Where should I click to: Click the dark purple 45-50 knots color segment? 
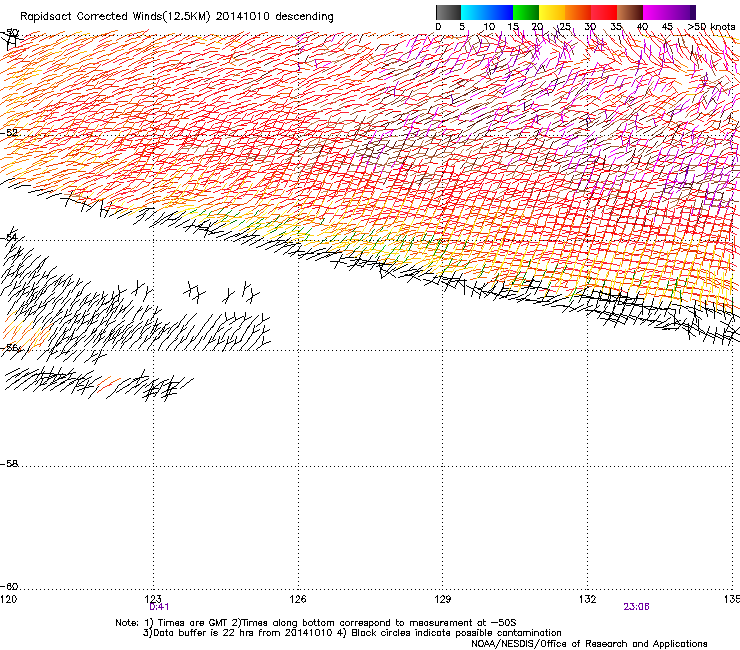pos(682,12)
